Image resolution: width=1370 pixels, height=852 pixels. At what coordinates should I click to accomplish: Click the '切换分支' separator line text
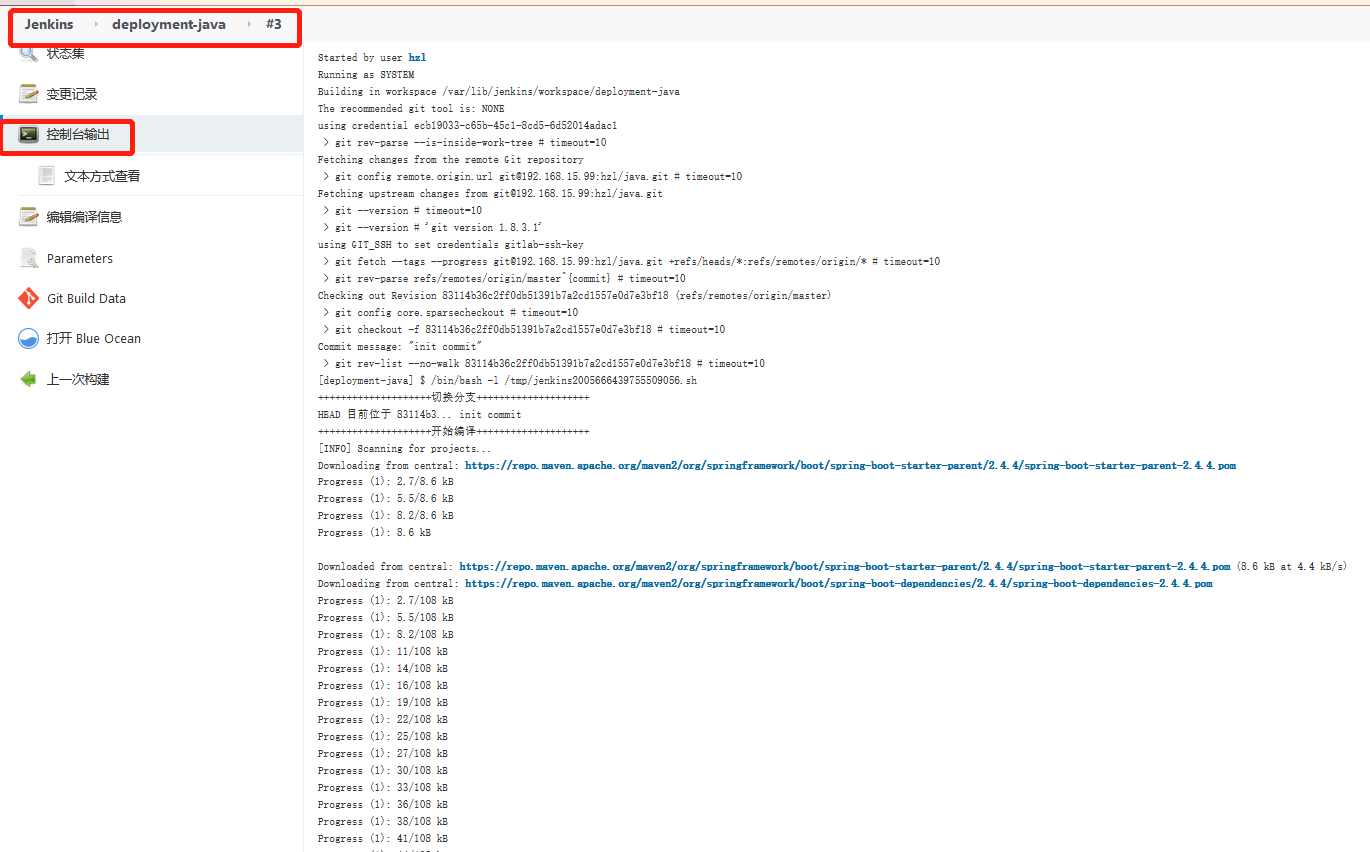(454, 398)
